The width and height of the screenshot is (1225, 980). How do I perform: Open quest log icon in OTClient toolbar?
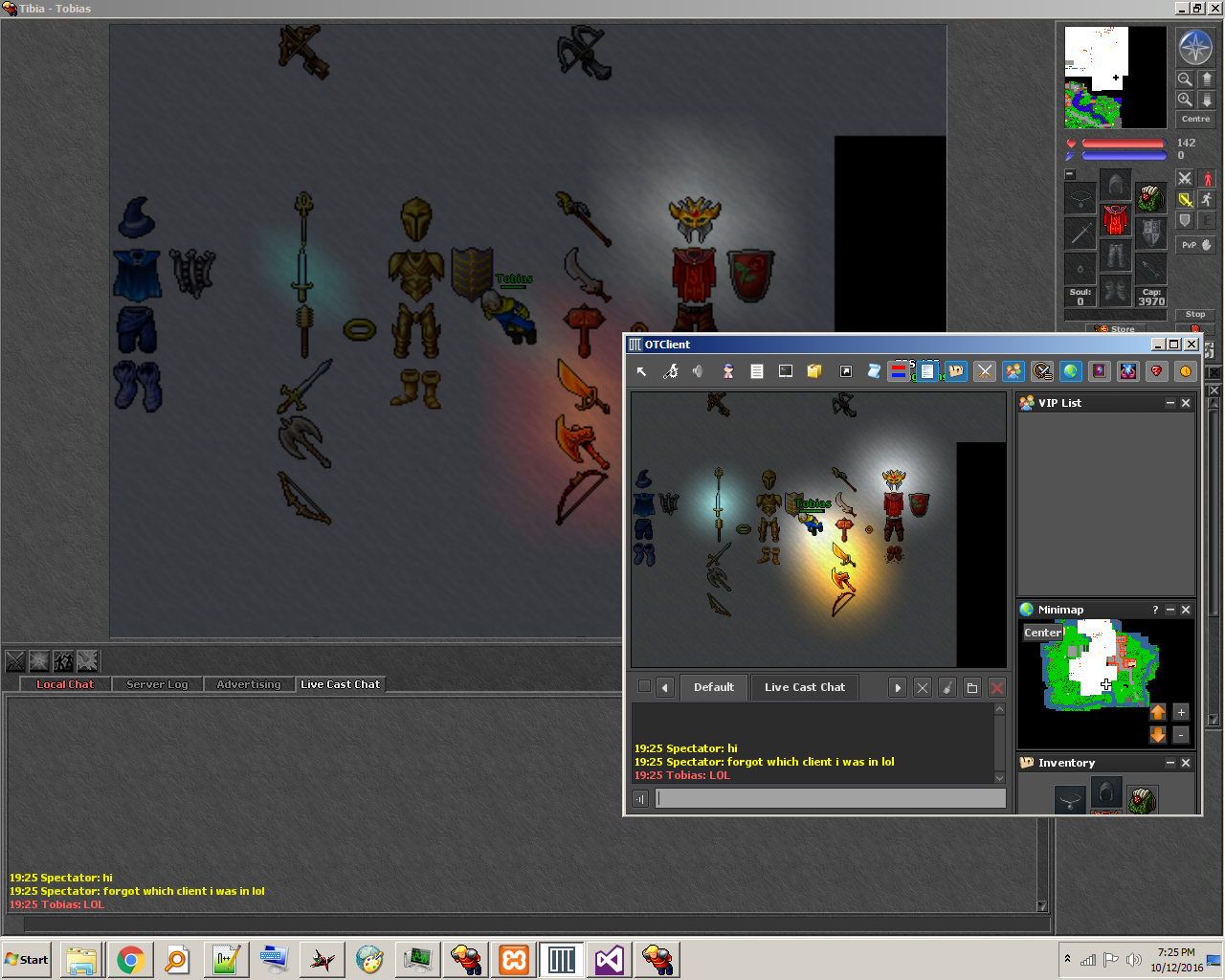coord(1042,371)
